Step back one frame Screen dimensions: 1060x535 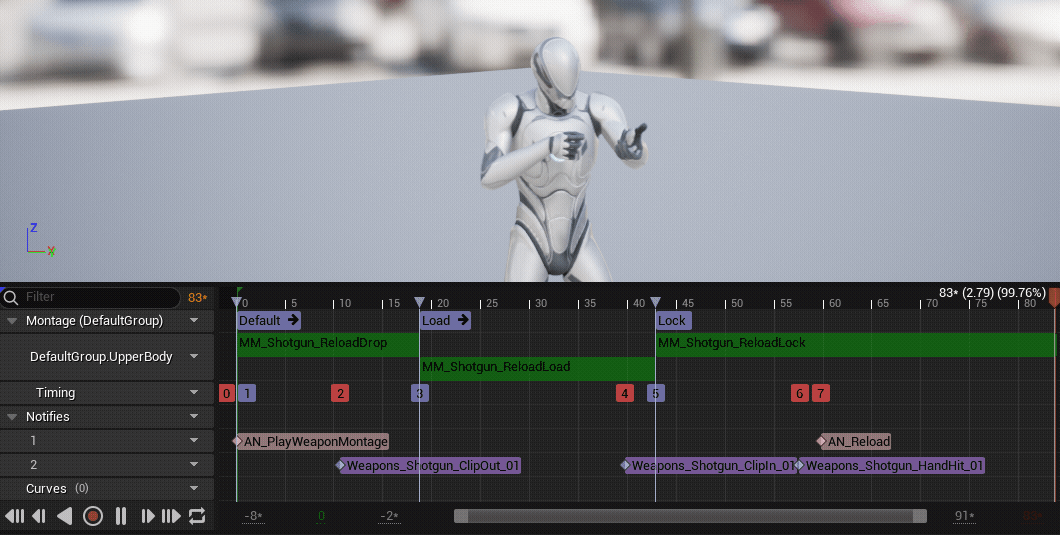point(39,516)
